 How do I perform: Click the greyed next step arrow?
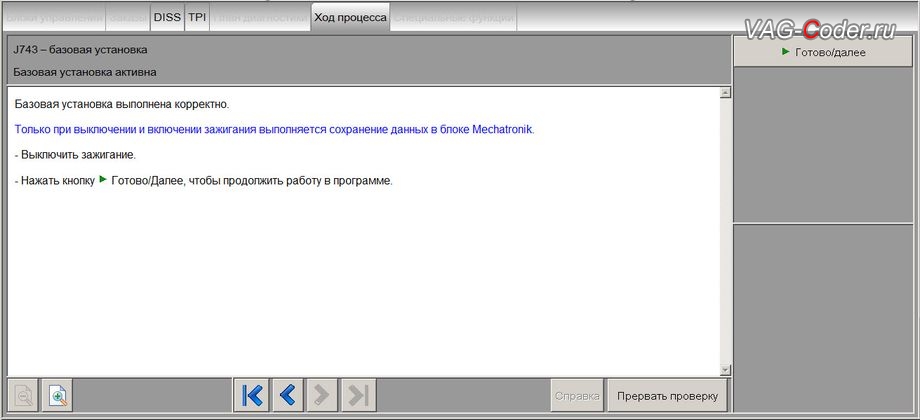click(322, 395)
